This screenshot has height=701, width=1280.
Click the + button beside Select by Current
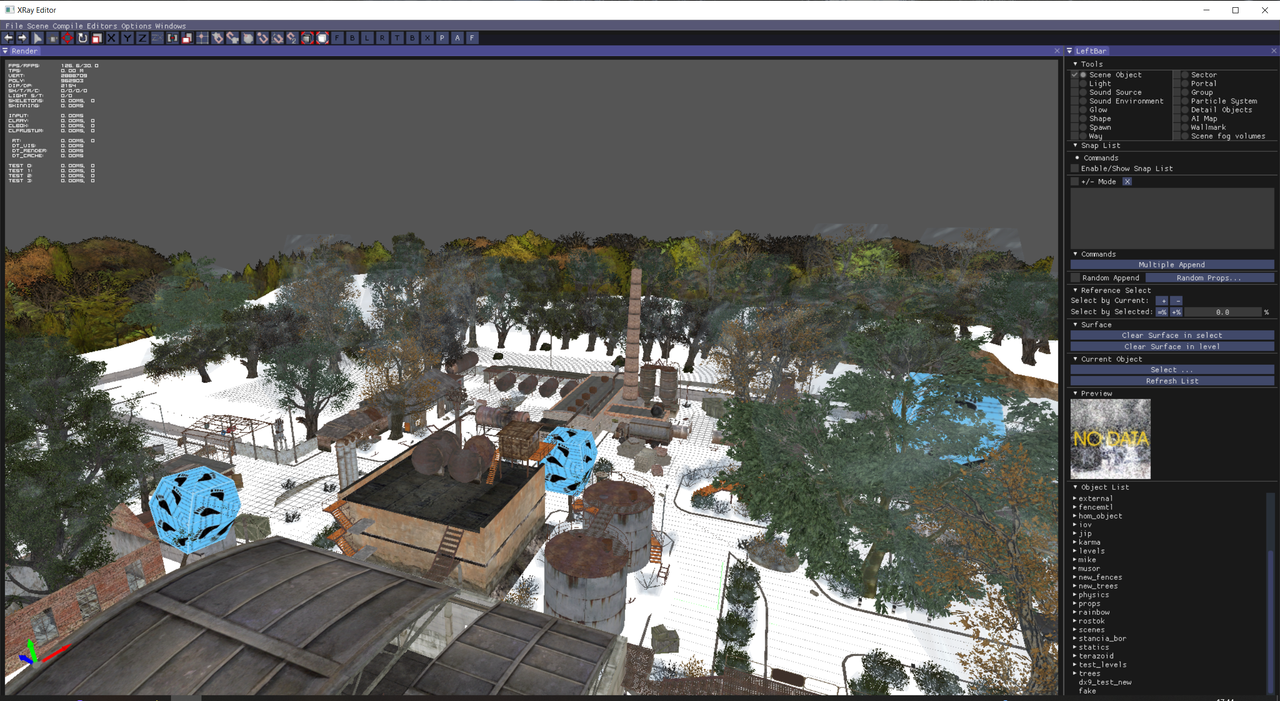1162,300
